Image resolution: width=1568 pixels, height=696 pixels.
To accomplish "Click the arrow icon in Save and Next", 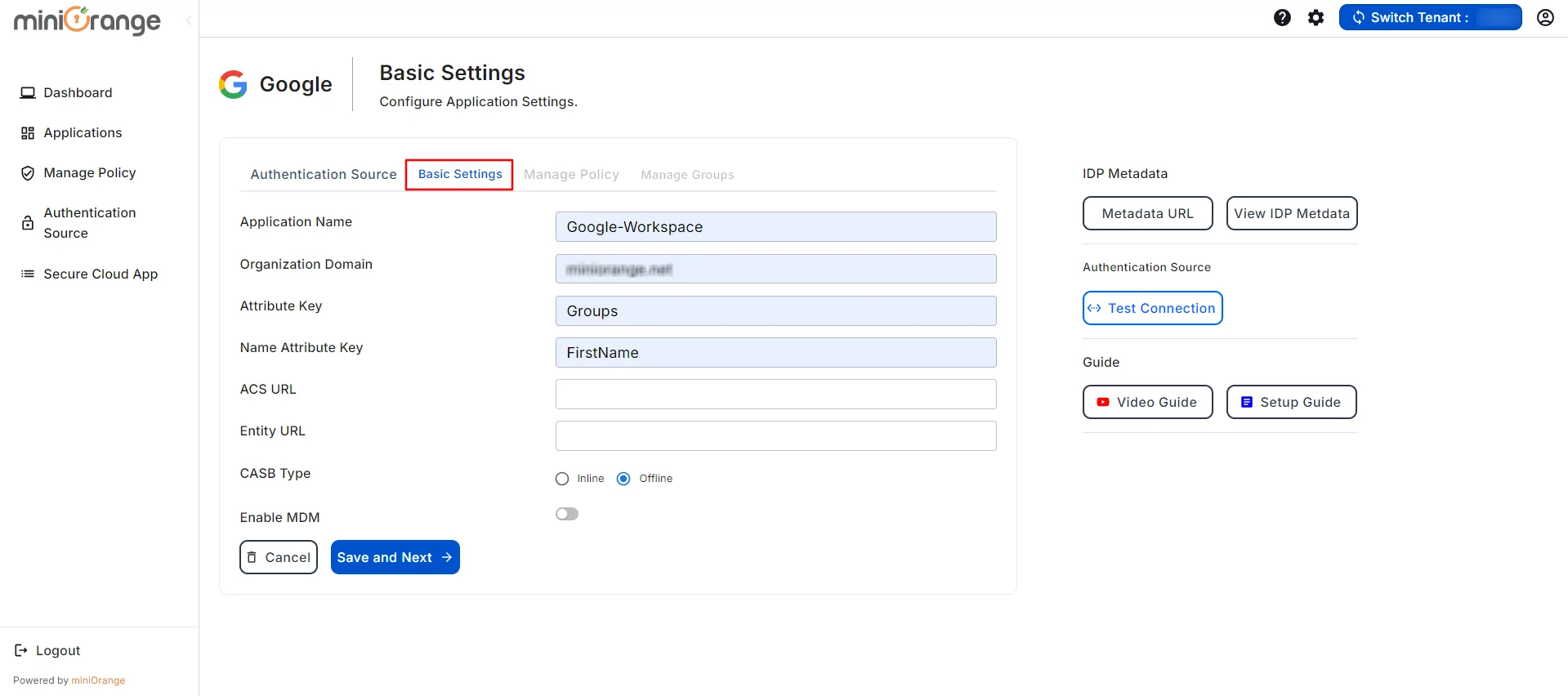I will [x=447, y=557].
